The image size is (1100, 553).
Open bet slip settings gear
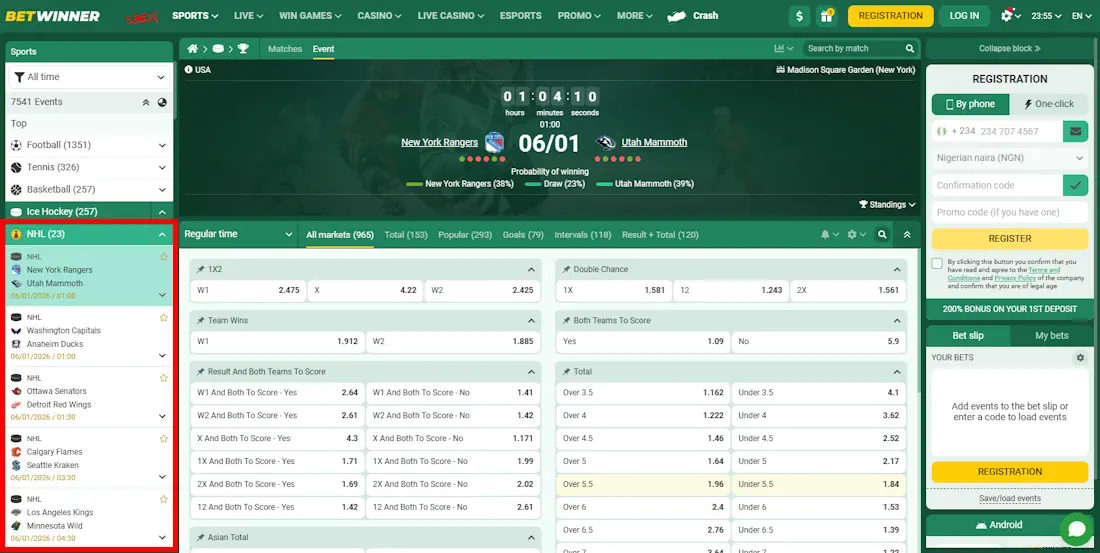click(1080, 357)
